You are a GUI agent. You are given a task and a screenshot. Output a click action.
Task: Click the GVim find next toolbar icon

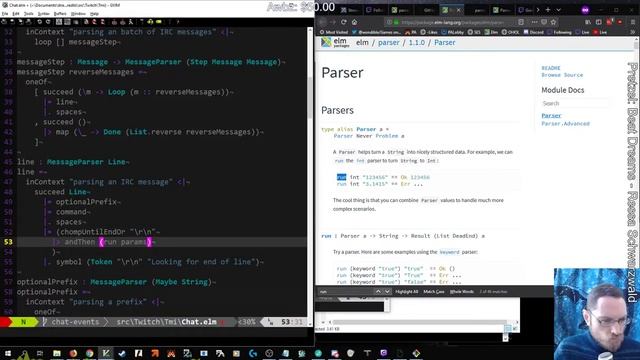click(x=95, y=22)
